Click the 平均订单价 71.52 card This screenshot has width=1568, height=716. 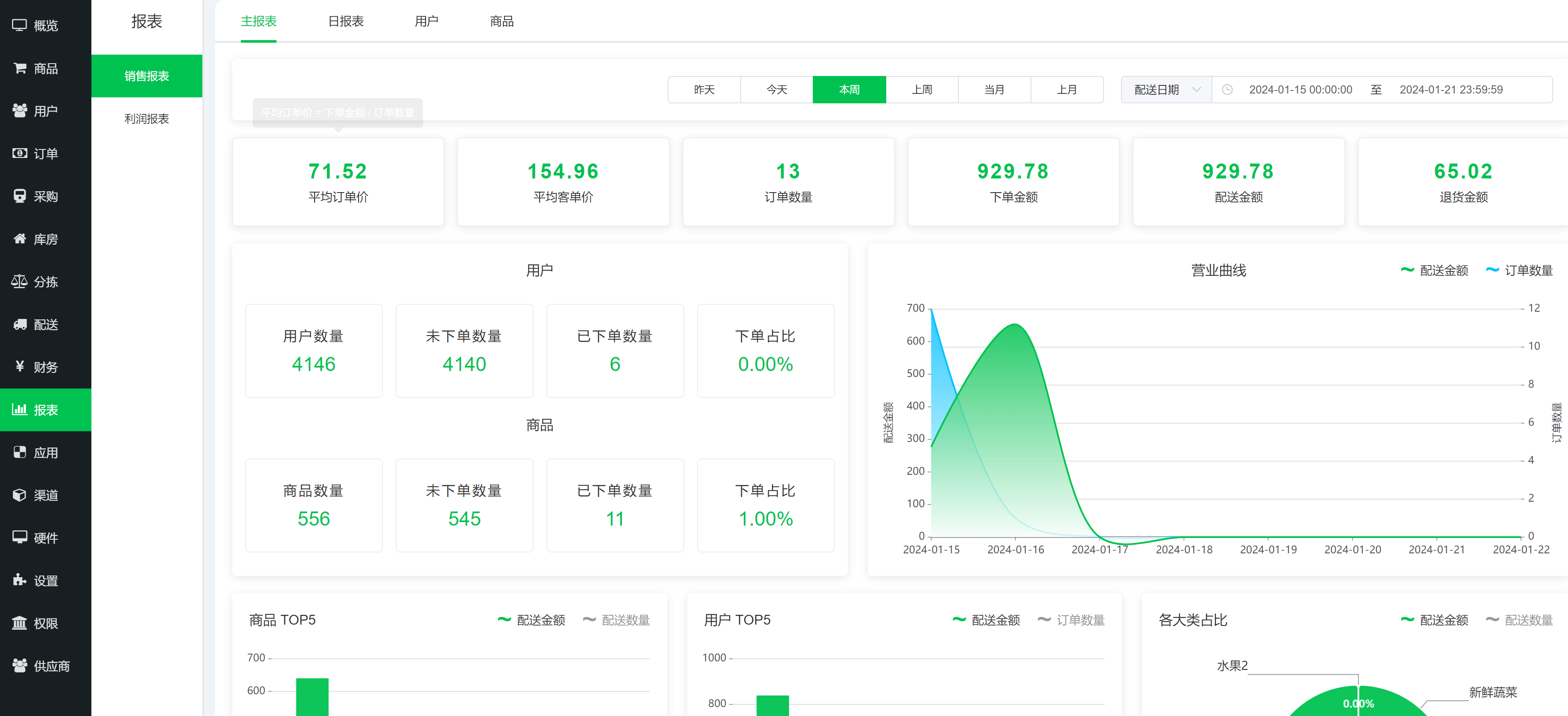339,182
